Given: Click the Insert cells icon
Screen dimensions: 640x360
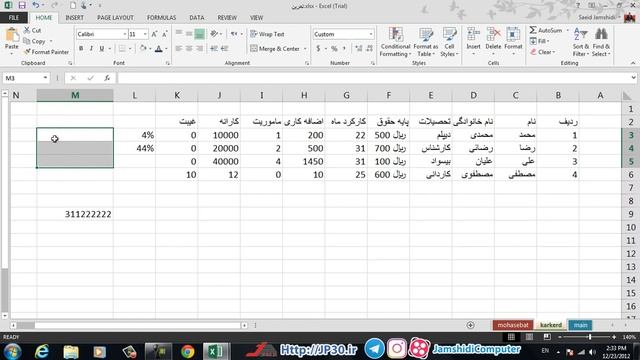Looking at the screenshot, I should point(473,34).
